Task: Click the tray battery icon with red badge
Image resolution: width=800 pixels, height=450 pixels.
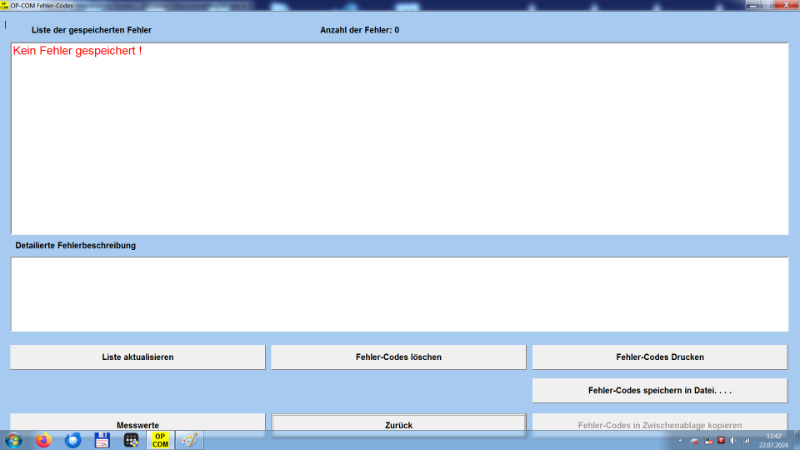Action: pos(709,441)
